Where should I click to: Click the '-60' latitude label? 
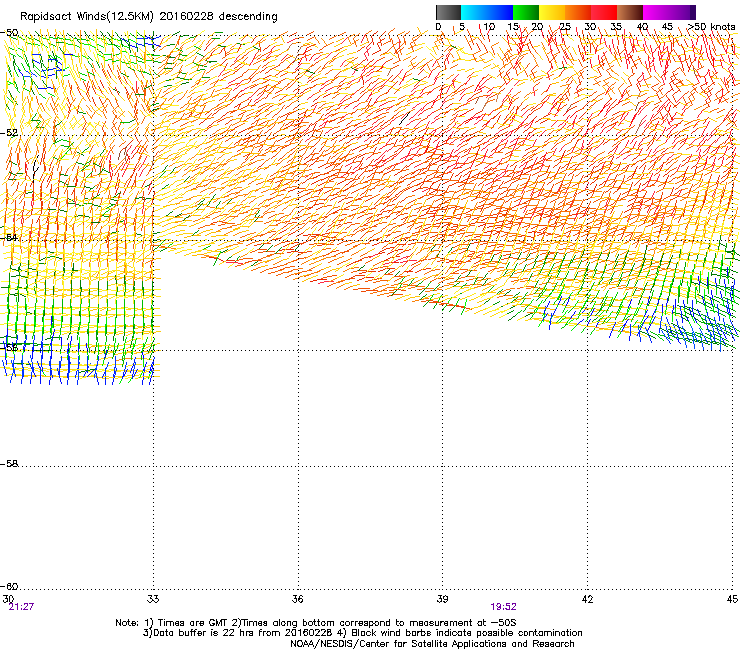pyautogui.click(x=9, y=587)
